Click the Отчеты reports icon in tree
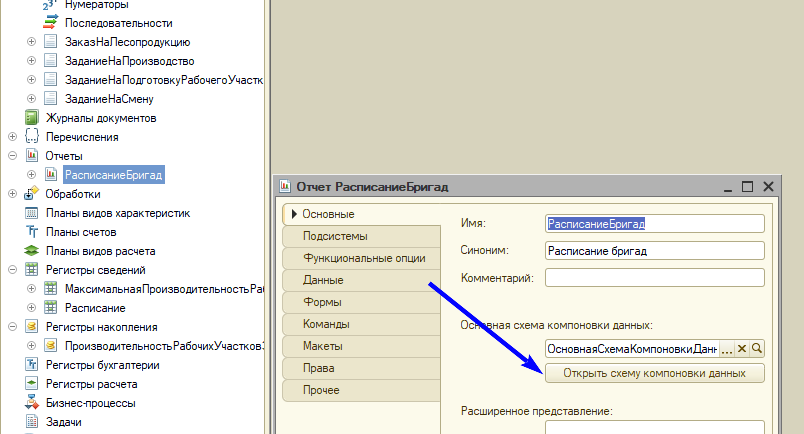Image resolution: width=804 pixels, height=434 pixels. tap(31, 156)
